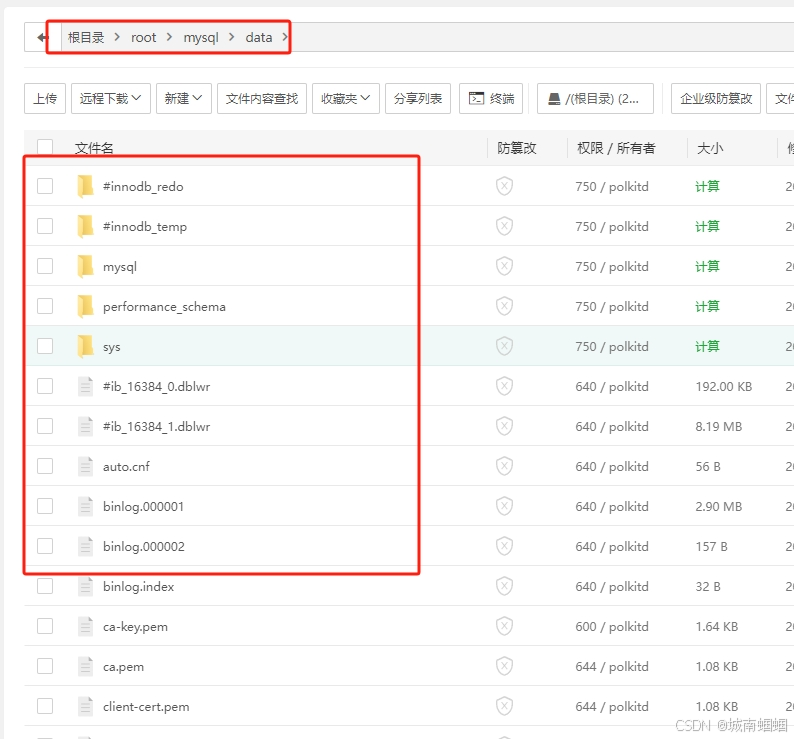The height and width of the screenshot is (739, 794).
Task: Click the 文件内容查找 button
Action: pos(262,98)
